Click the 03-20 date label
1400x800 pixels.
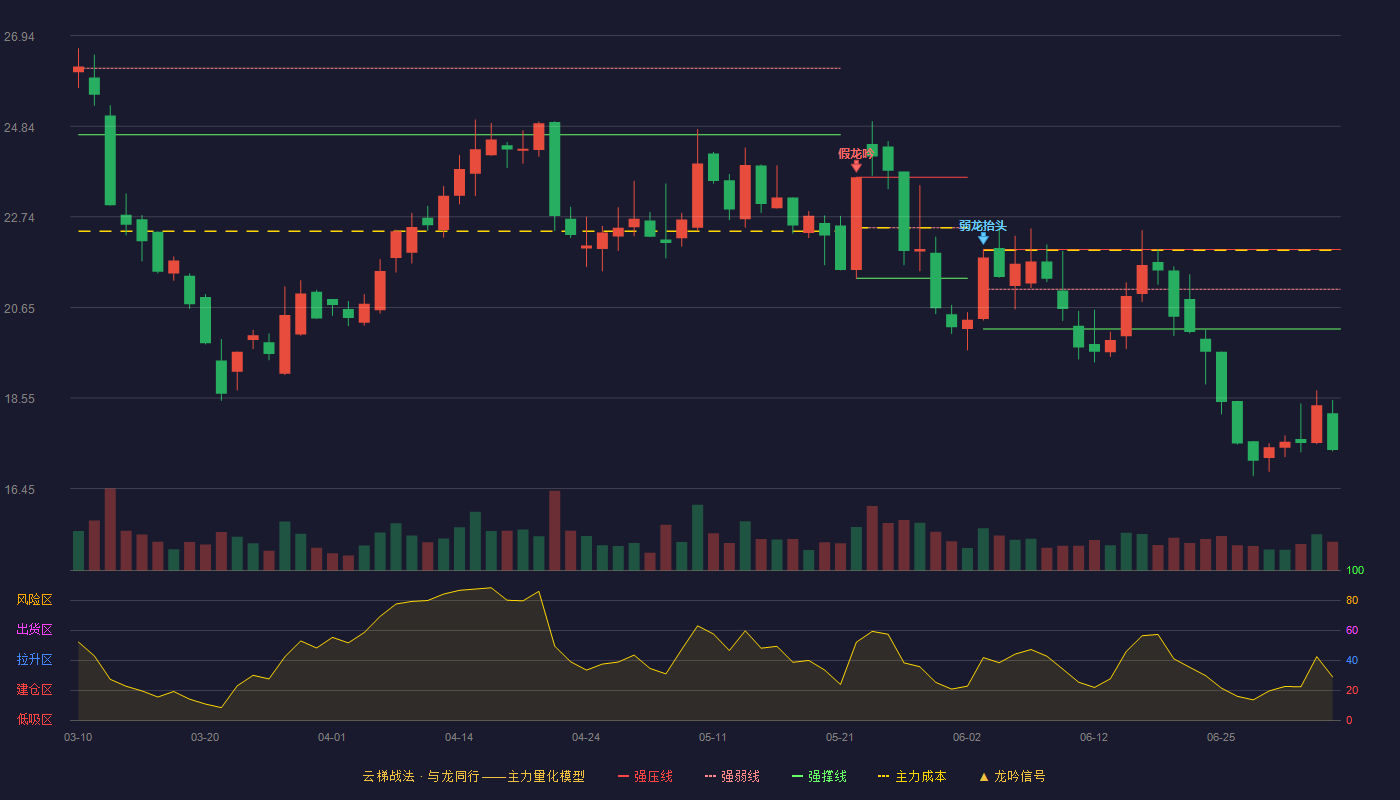click(x=205, y=737)
